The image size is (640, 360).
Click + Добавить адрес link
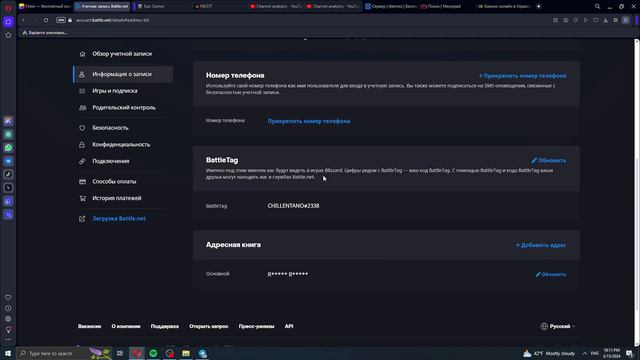pos(541,245)
